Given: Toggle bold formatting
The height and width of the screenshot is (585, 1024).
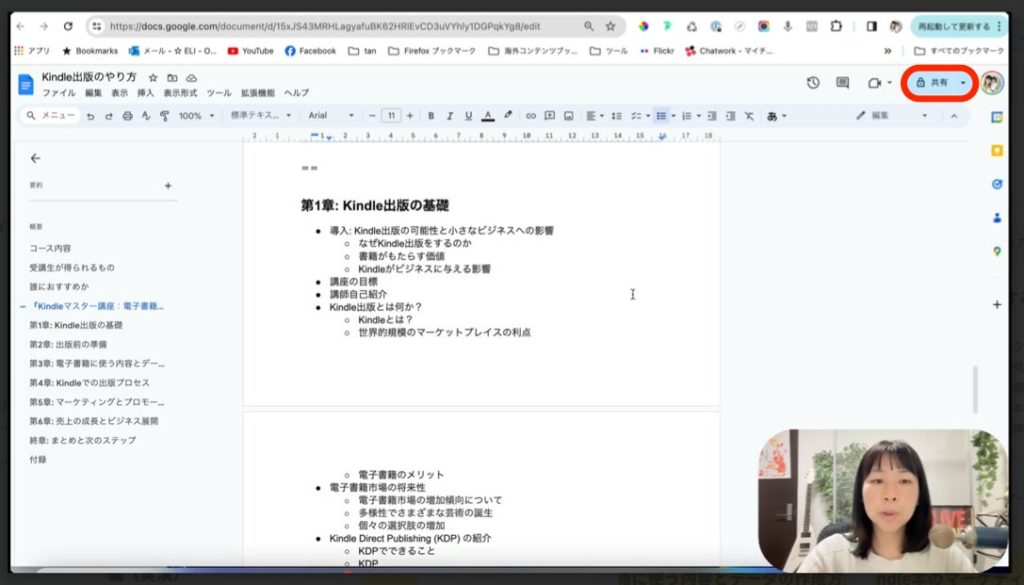Looking at the screenshot, I should [431, 116].
